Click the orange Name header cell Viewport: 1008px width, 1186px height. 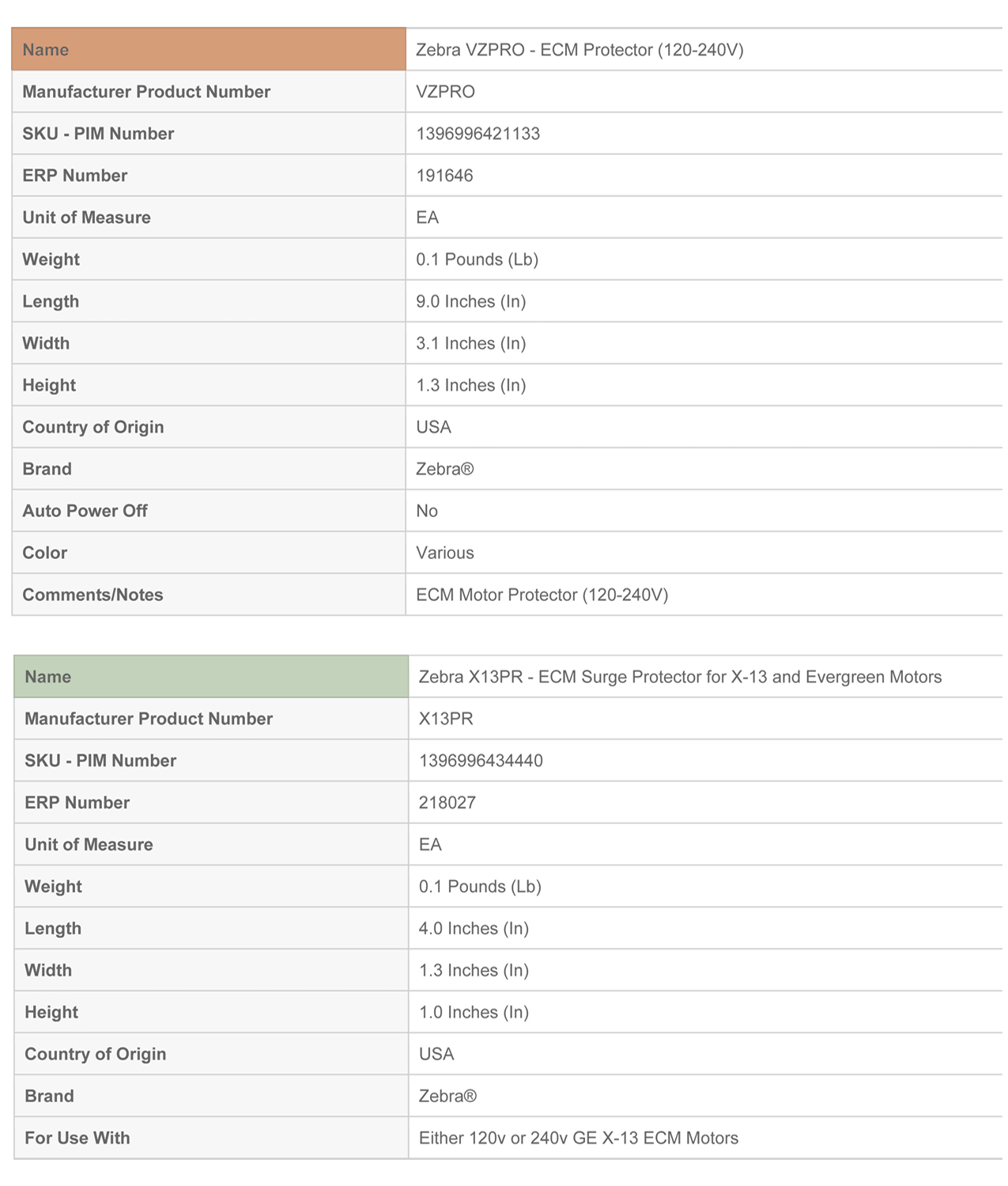click(209, 50)
